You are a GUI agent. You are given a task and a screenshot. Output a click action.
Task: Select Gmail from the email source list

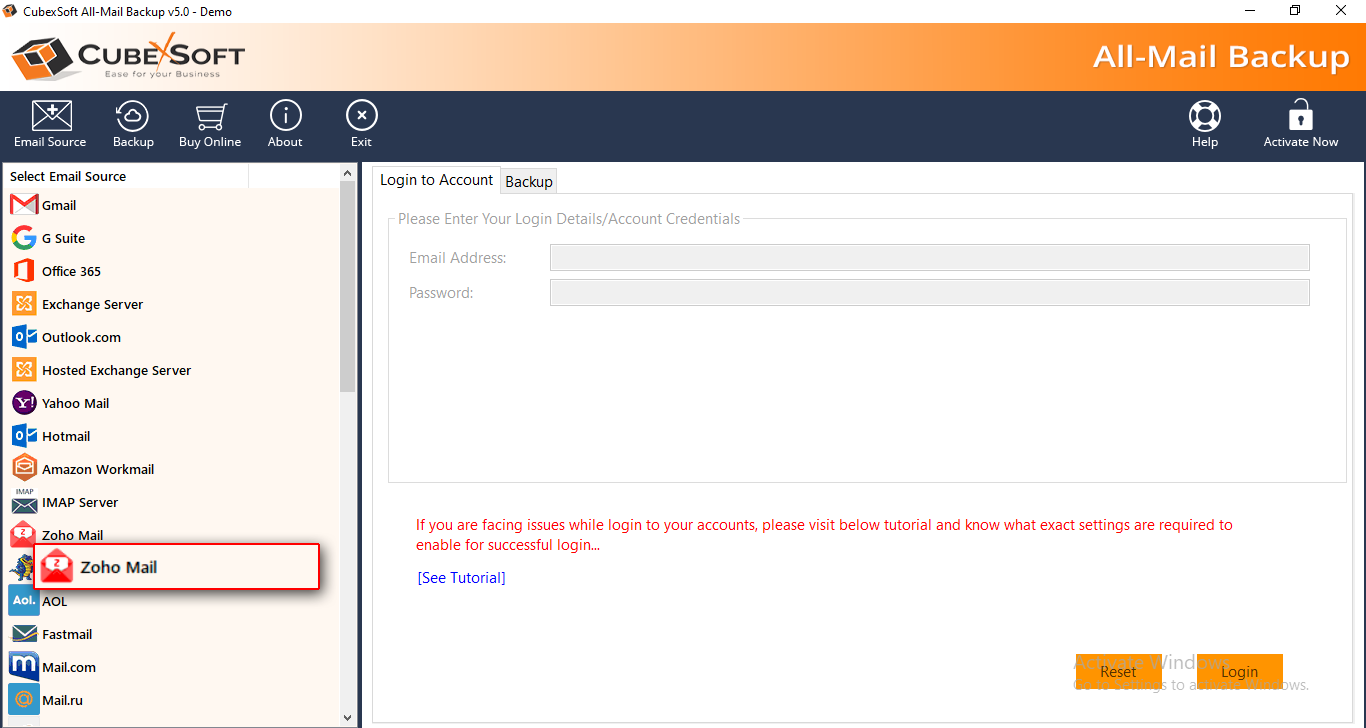[59, 205]
